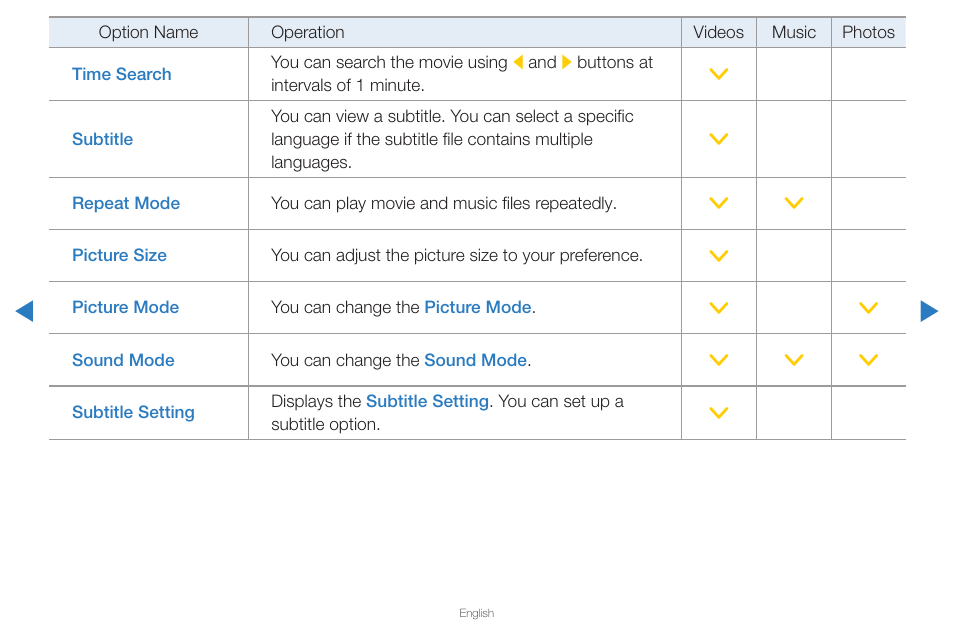Go to the previous page with left arrow
Screen dimensions: 954x624
(x=24, y=311)
